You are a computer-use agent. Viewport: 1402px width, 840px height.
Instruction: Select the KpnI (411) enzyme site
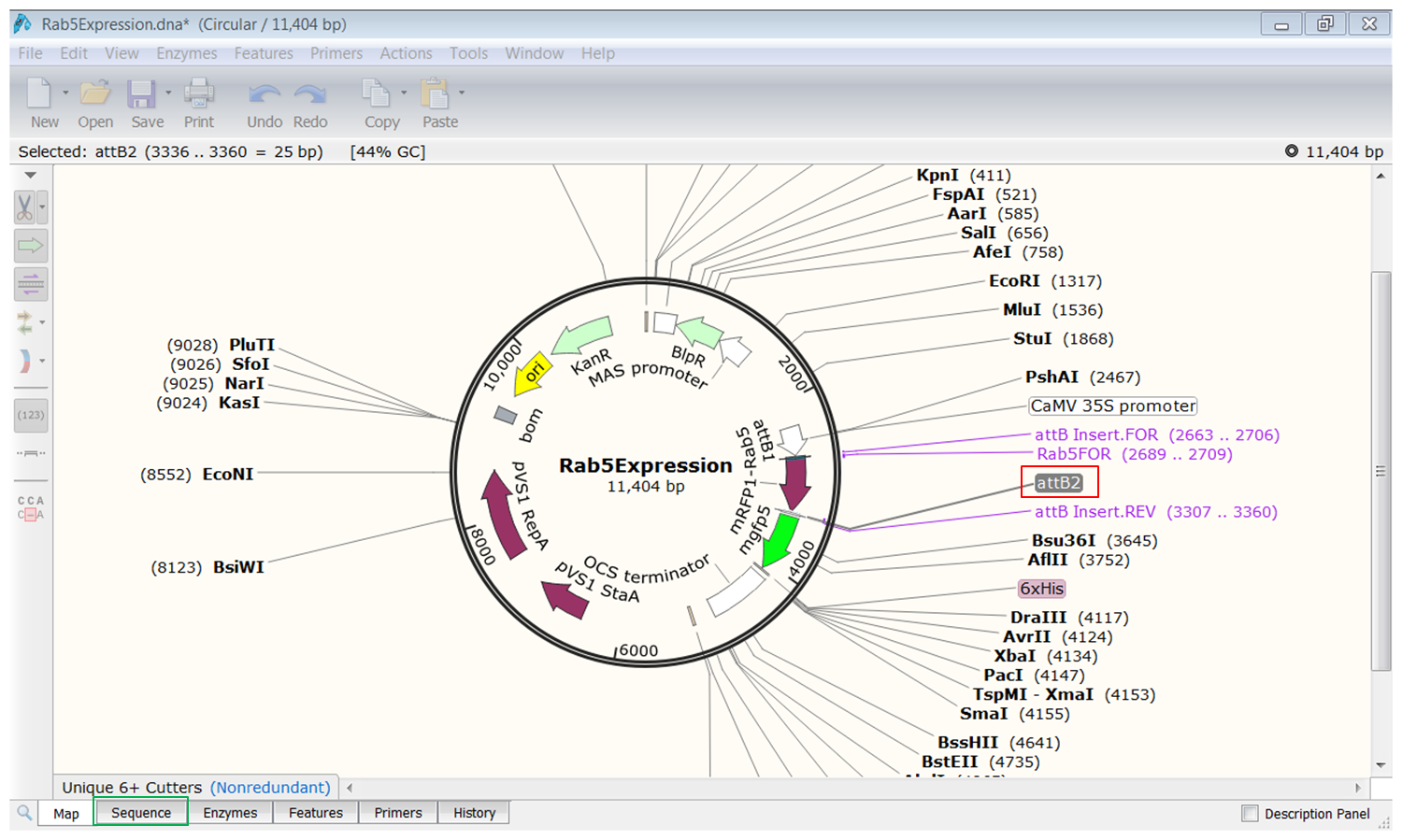(964, 175)
